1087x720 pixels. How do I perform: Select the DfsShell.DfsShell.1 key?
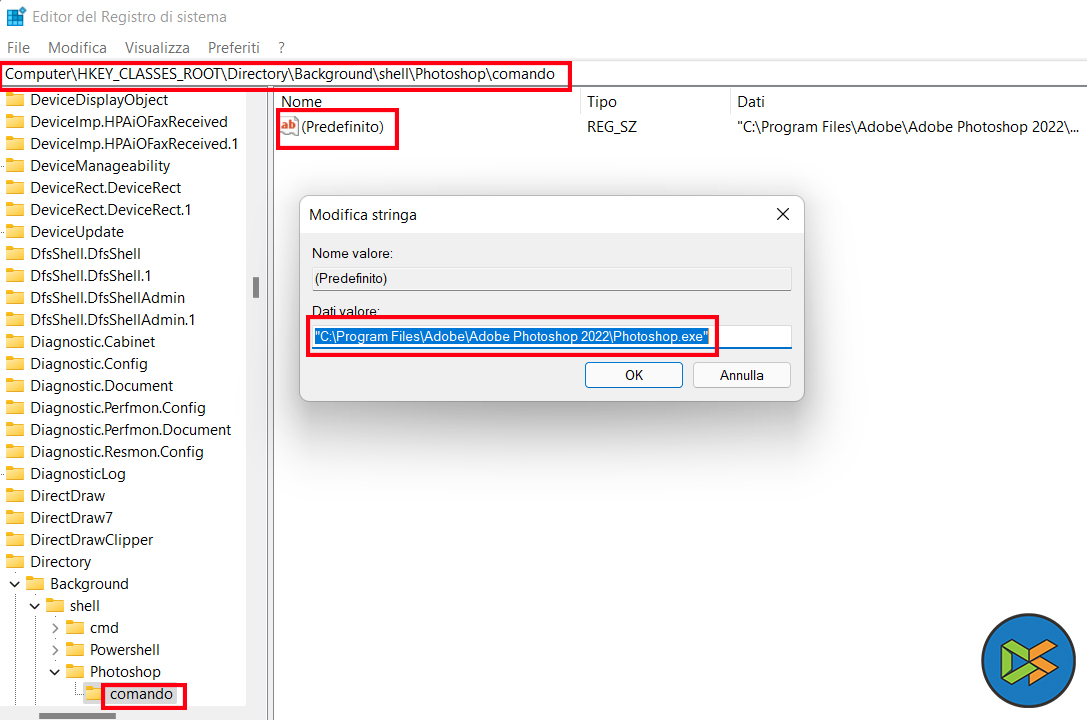90,276
